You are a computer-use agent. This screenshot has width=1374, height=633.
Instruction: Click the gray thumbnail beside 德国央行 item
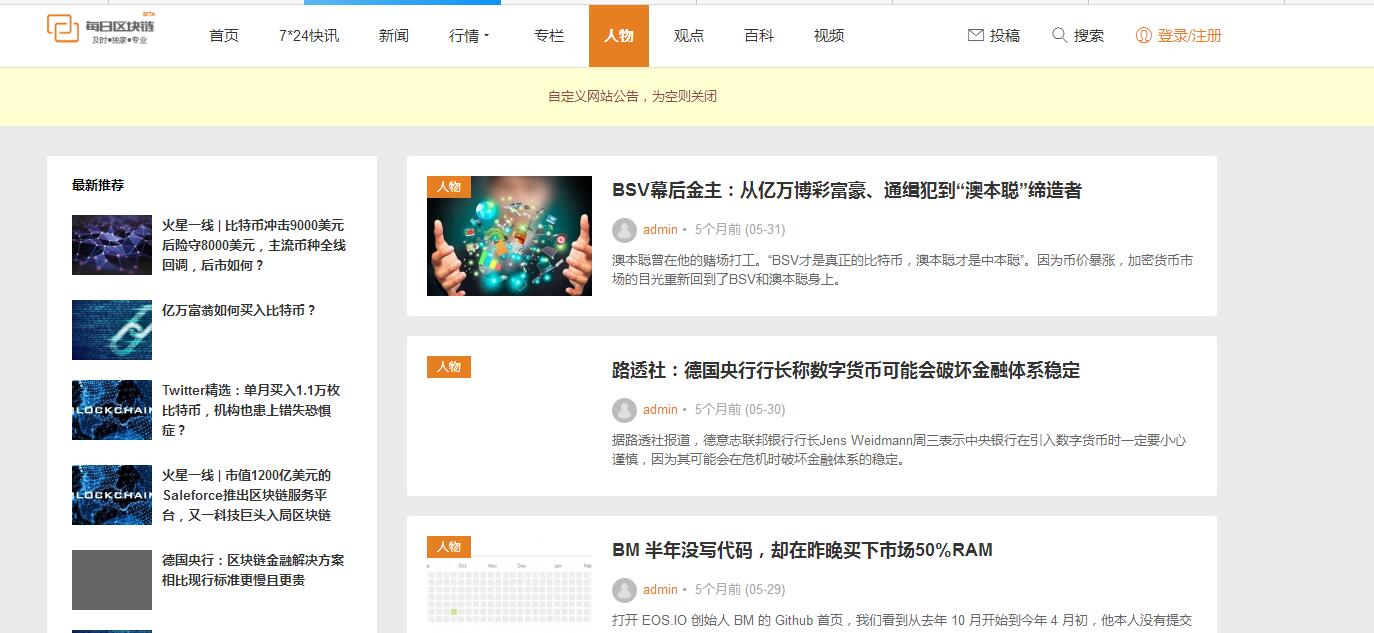(x=112, y=580)
